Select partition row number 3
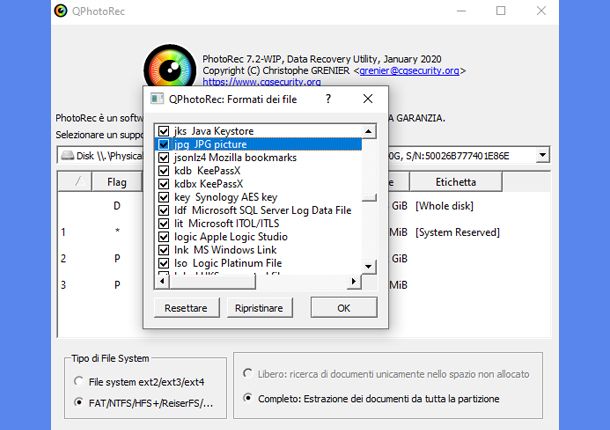Screen dimensions: 610x430 click(303, 285)
